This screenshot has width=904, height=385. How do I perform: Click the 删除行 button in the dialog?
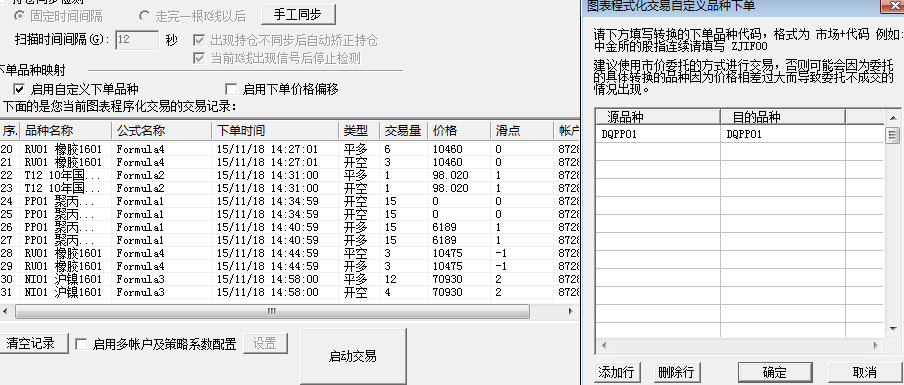click(676, 372)
